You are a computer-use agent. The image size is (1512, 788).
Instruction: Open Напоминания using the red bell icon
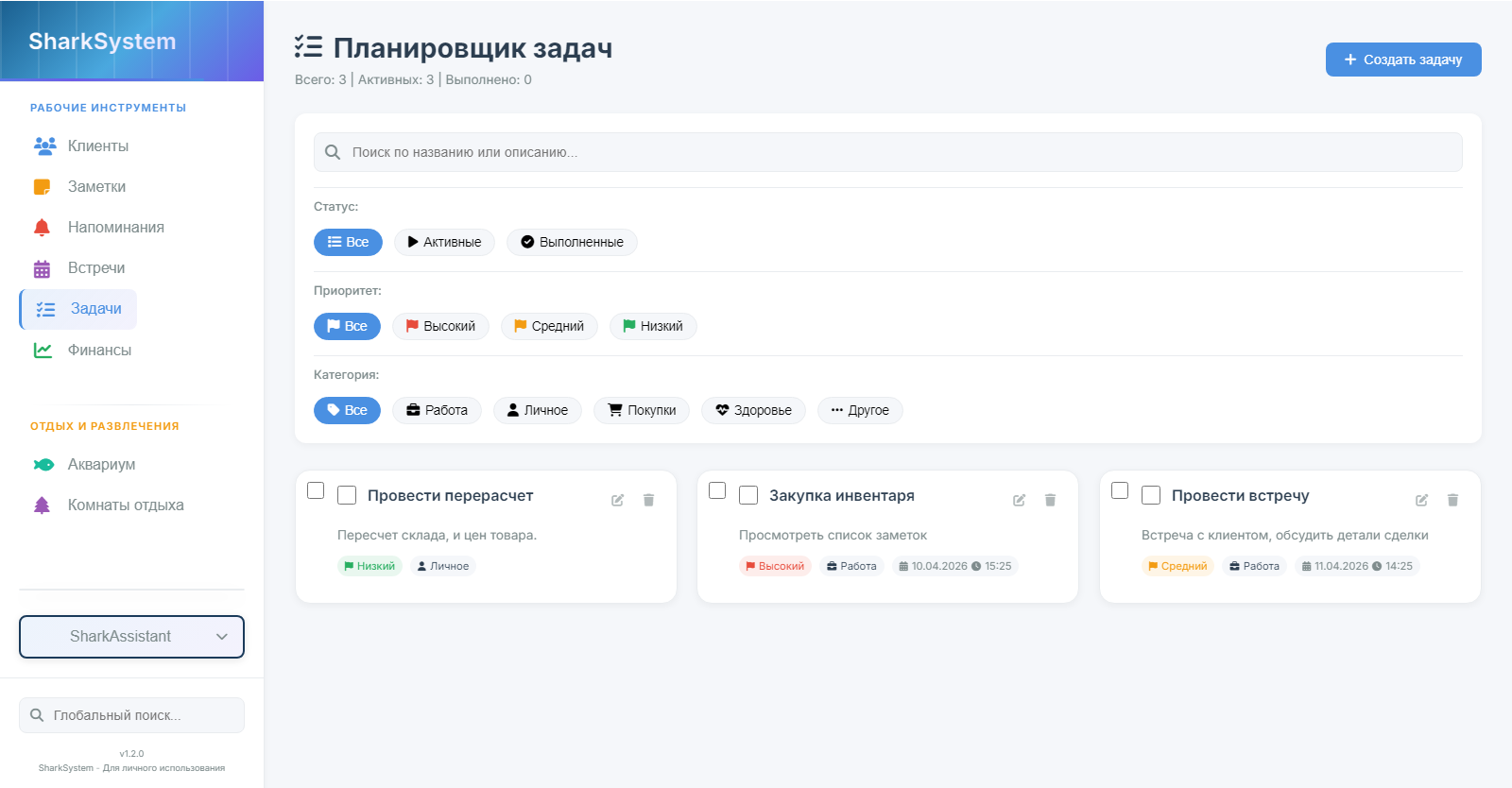click(x=43, y=228)
